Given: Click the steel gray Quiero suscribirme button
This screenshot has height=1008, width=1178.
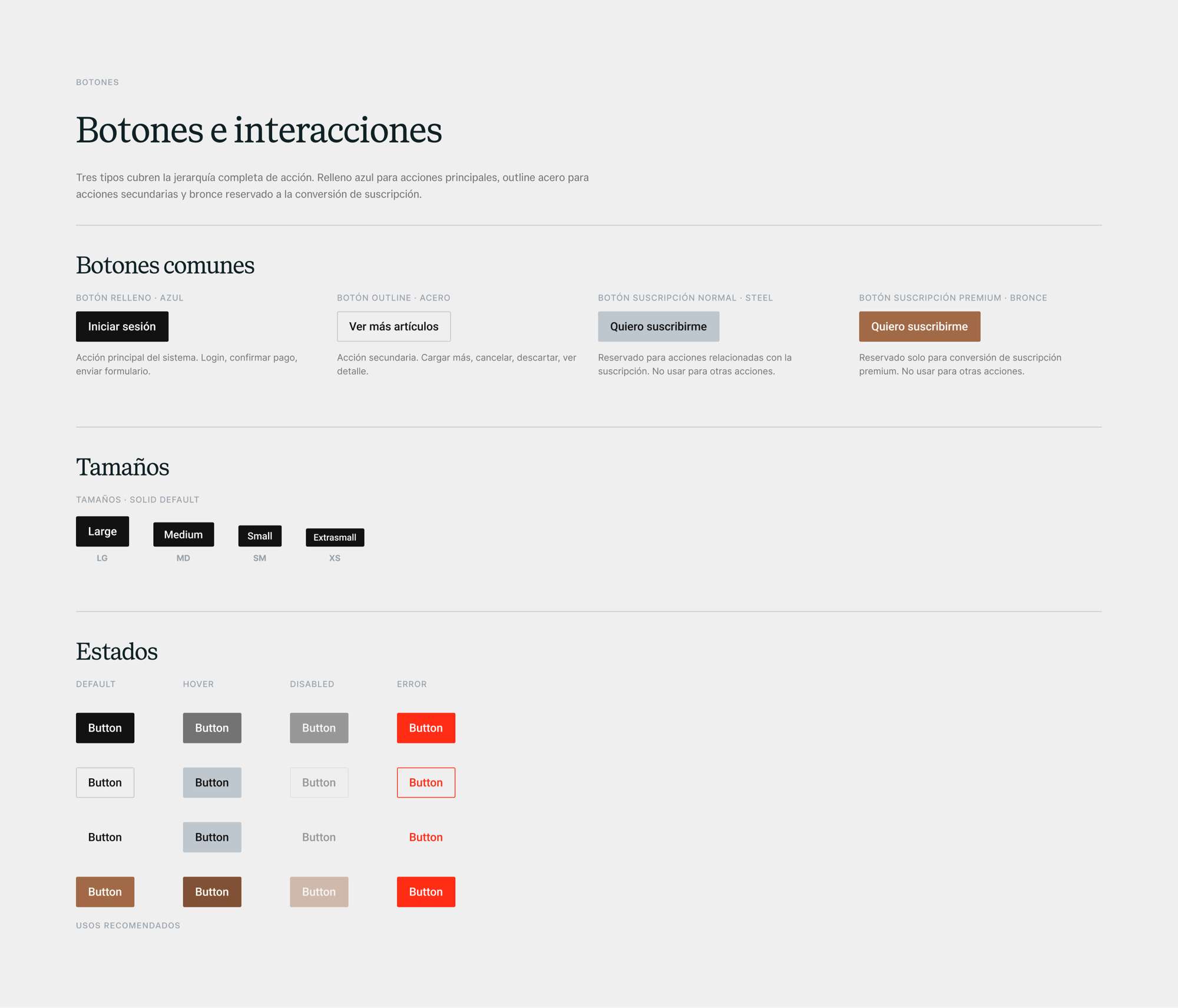Looking at the screenshot, I should [x=659, y=326].
